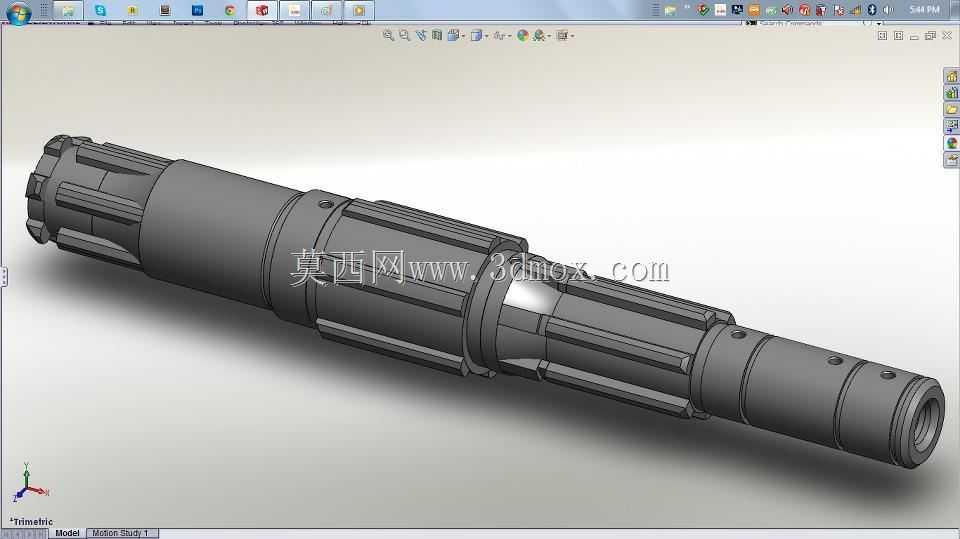Open the Windows Start orb

[x=18, y=12]
